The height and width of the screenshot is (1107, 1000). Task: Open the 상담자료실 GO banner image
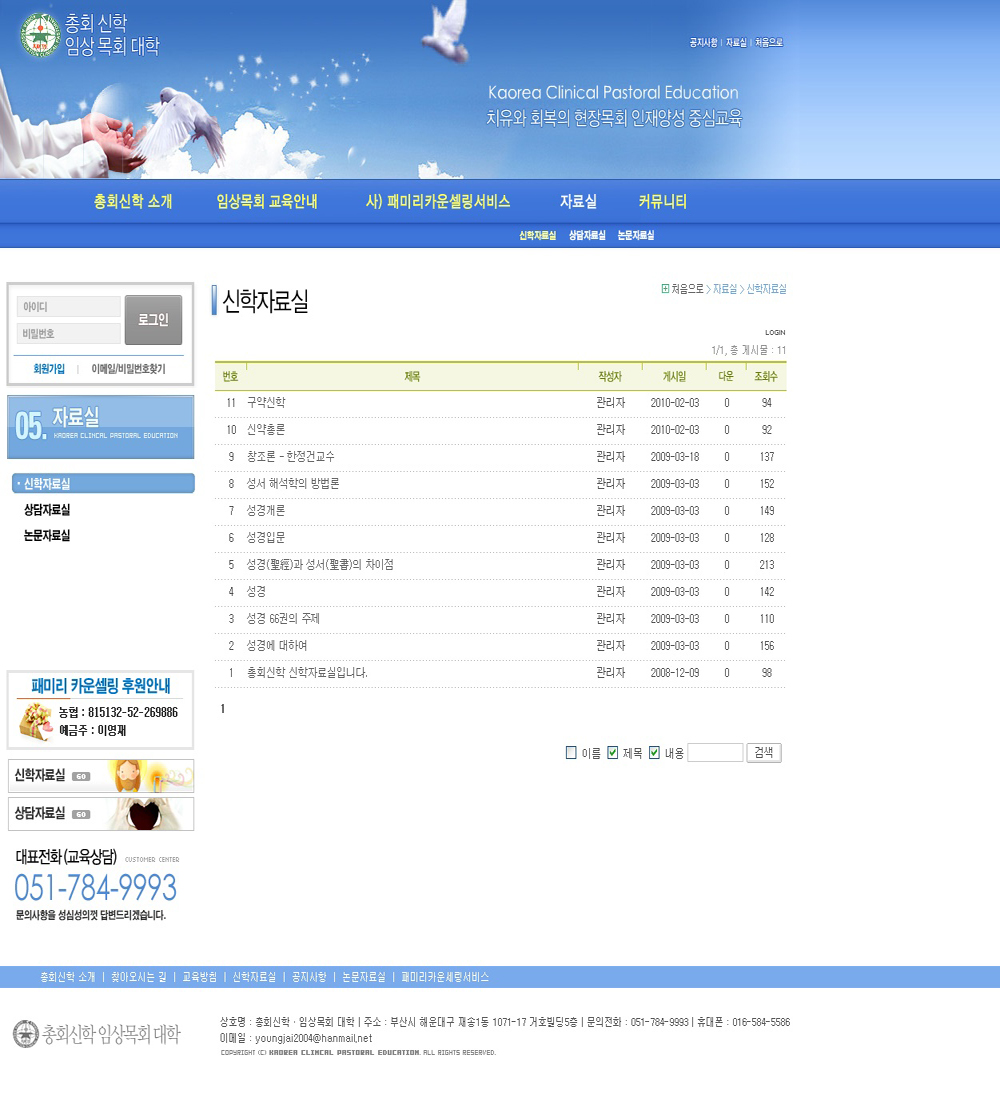[101, 814]
